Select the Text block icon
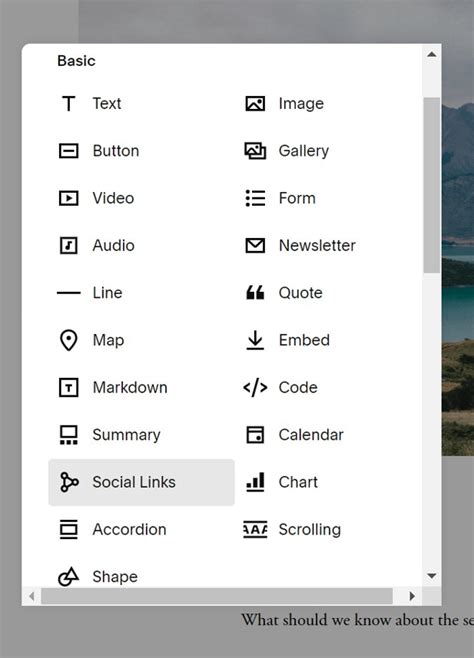Screen dimensions: 474x658 tap(68, 104)
